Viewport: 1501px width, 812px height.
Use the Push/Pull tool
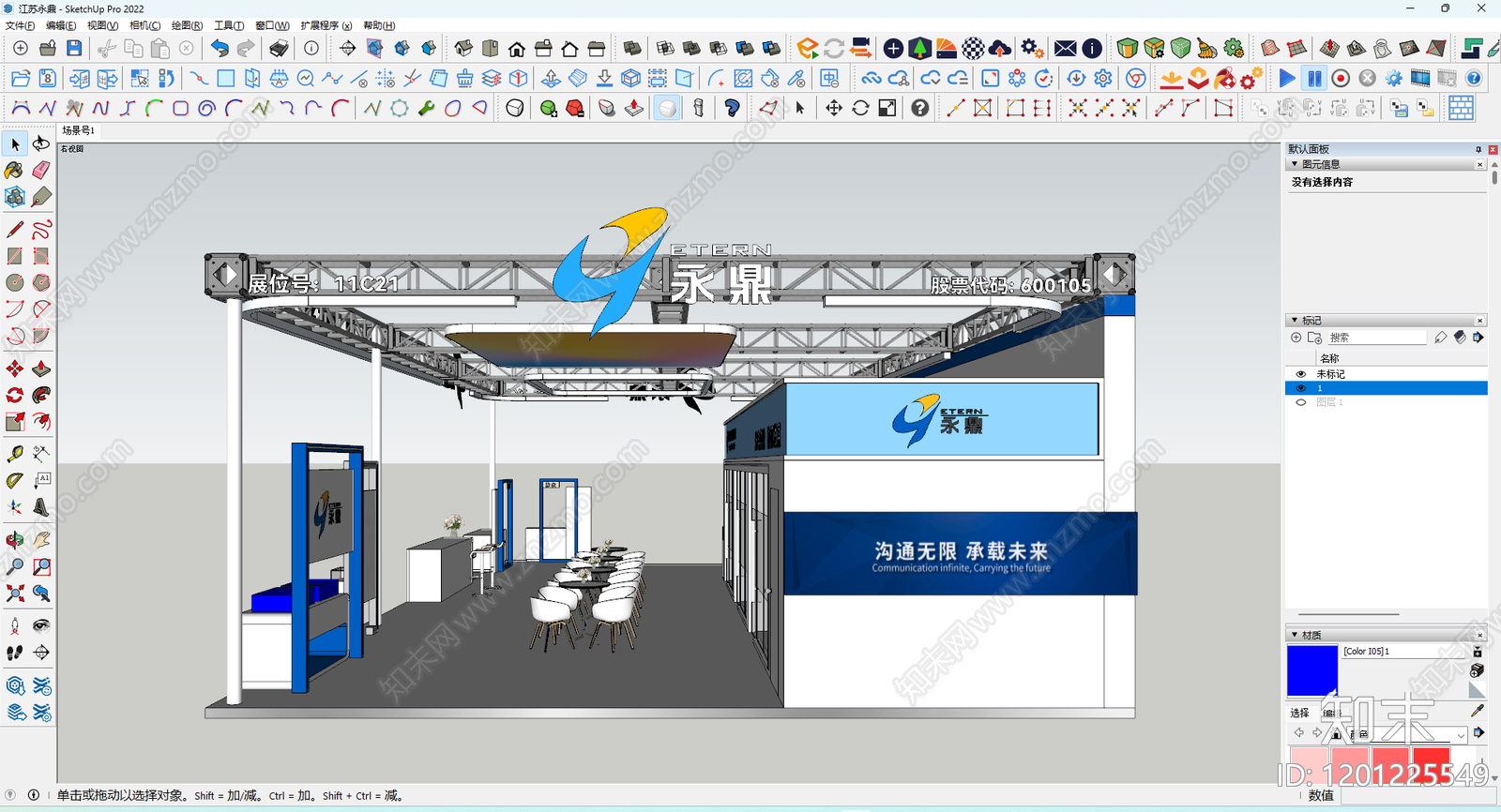41,368
